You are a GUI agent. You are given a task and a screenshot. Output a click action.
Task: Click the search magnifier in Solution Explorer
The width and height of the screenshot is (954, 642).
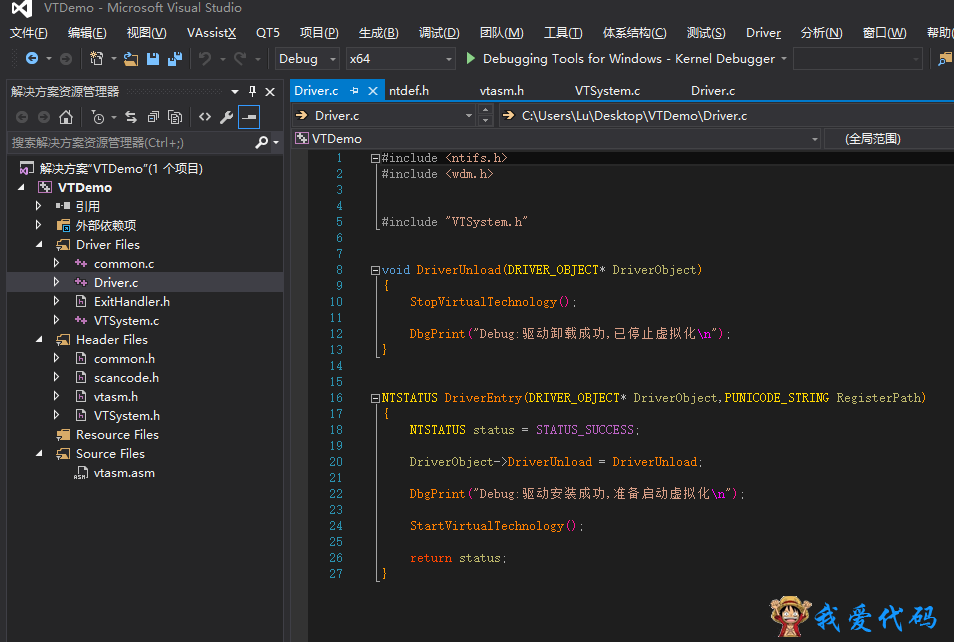[x=261, y=142]
